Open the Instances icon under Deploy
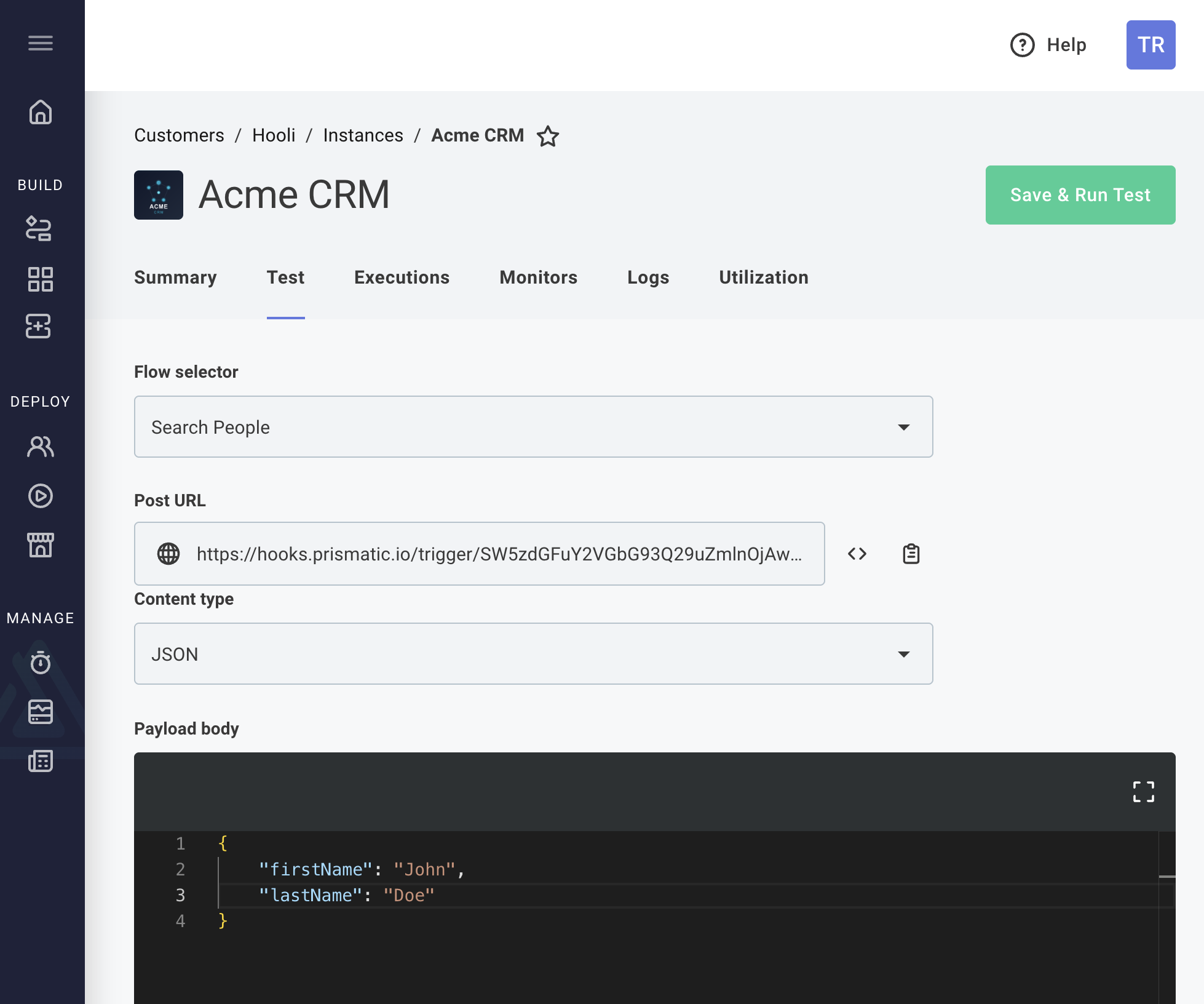This screenshot has height=1004, width=1204. [x=41, y=496]
